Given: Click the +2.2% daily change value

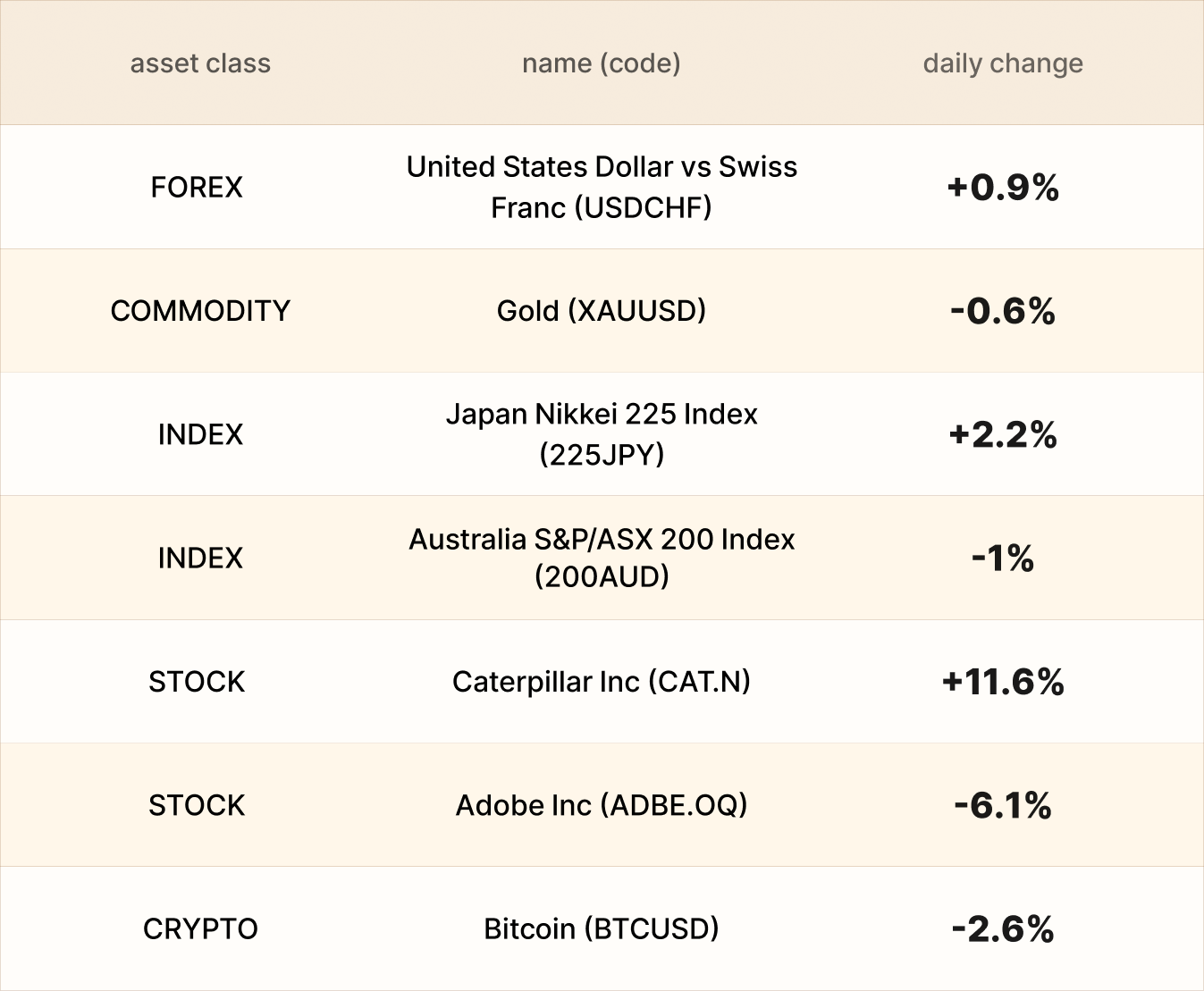Looking at the screenshot, I should [x=1003, y=435].
